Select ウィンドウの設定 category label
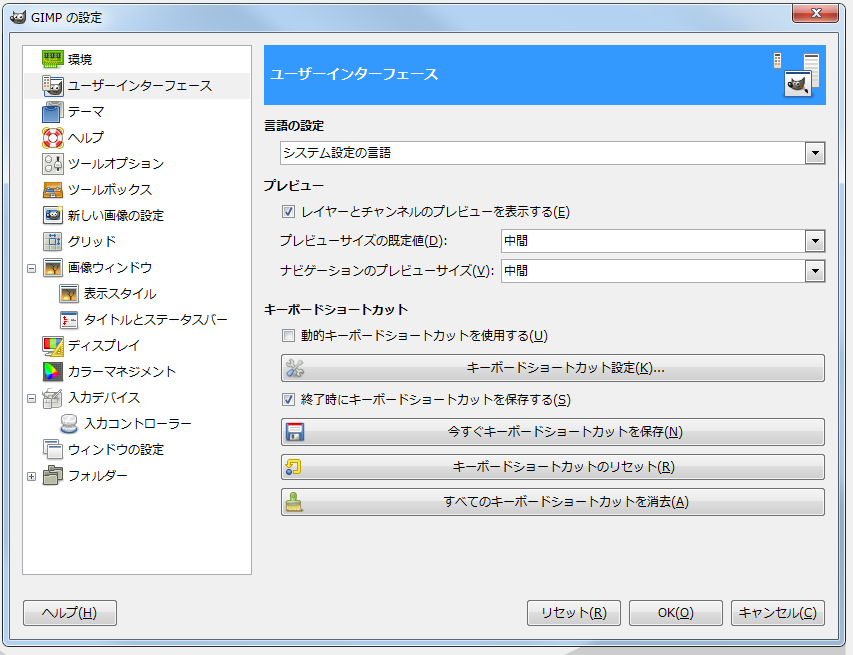Screen dimensions: 853x655 click(x=116, y=449)
